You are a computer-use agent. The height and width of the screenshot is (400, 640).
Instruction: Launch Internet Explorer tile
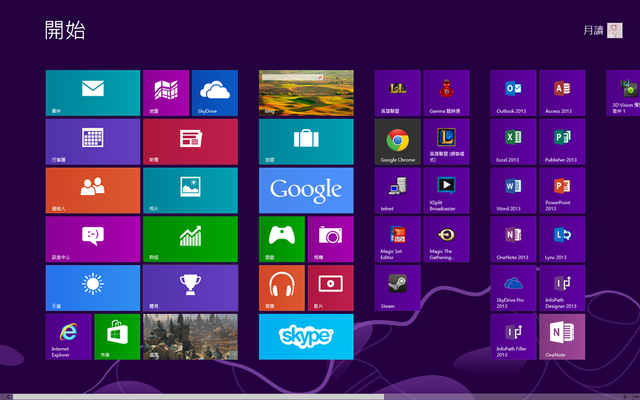click(69, 337)
